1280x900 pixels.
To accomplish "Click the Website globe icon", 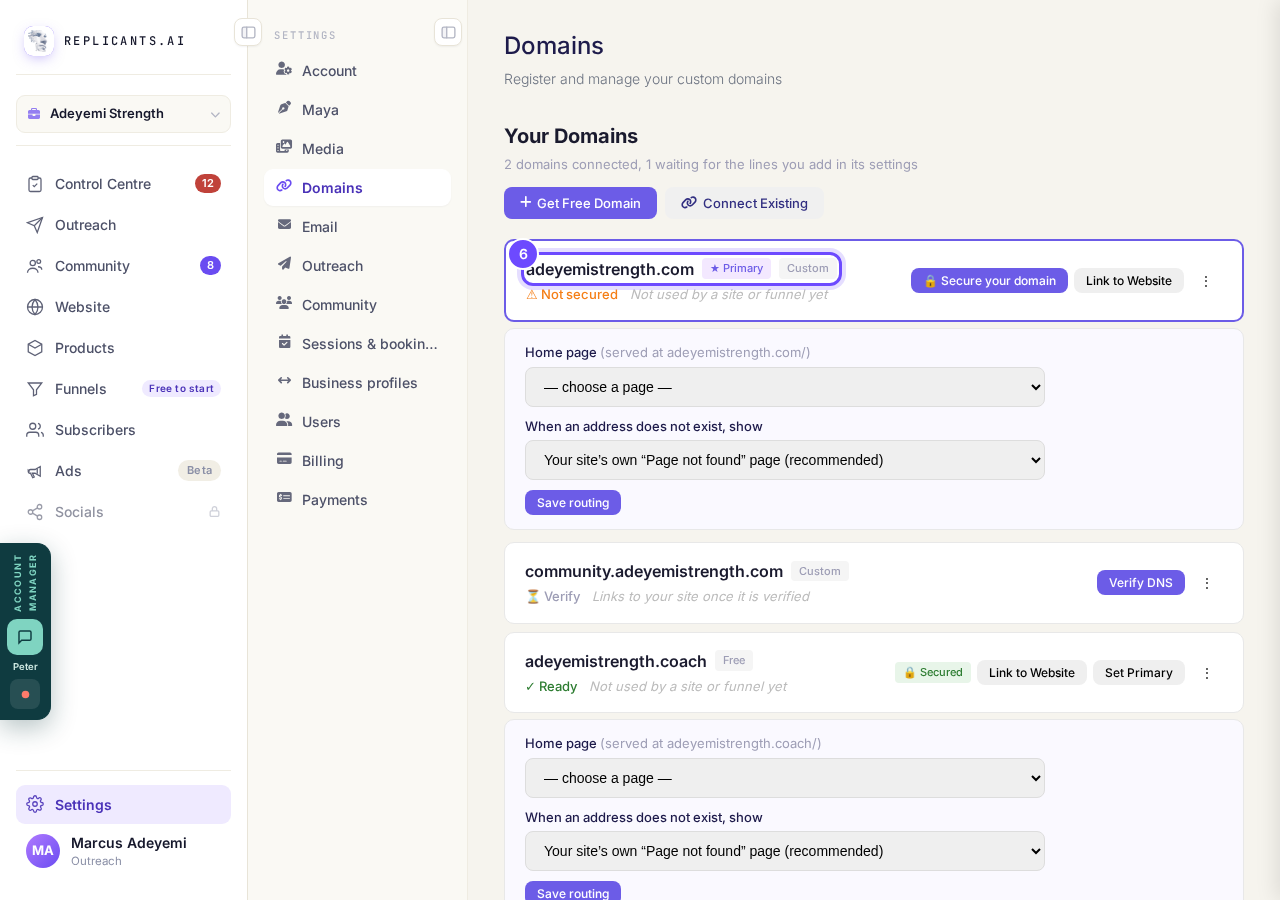I will coord(35,307).
